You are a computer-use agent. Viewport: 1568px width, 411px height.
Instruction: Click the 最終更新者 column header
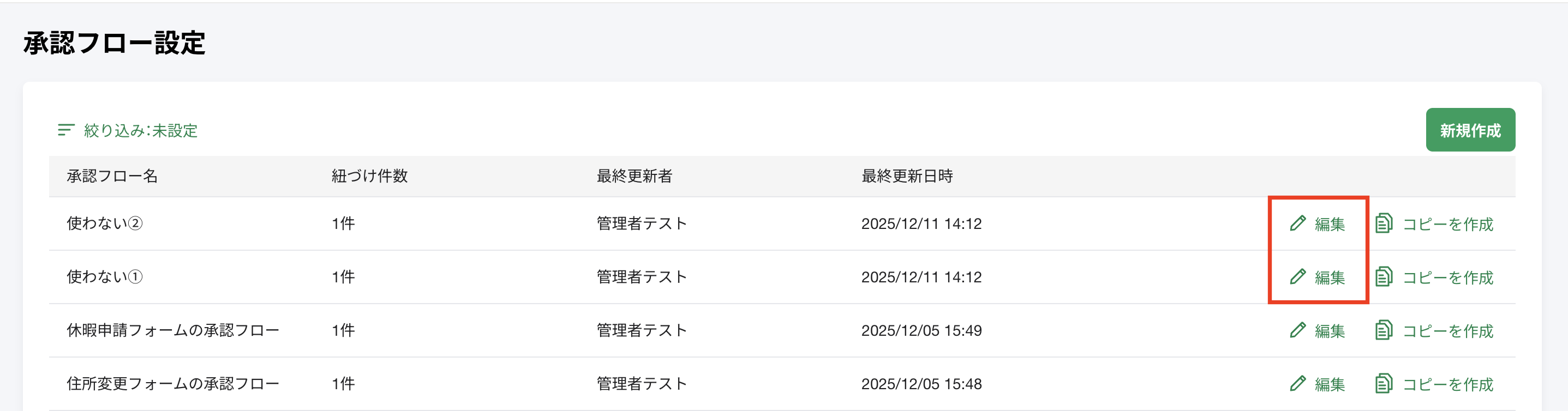[635, 176]
